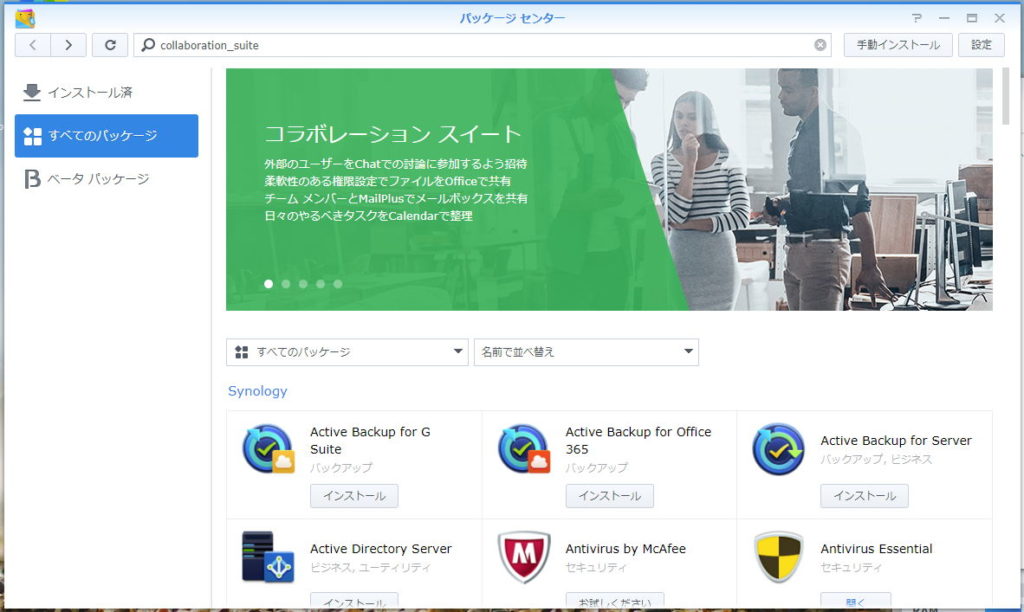This screenshot has height=612, width=1024.
Task: Select すべてのパッケージ in the sidebar
Action: [106, 136]
